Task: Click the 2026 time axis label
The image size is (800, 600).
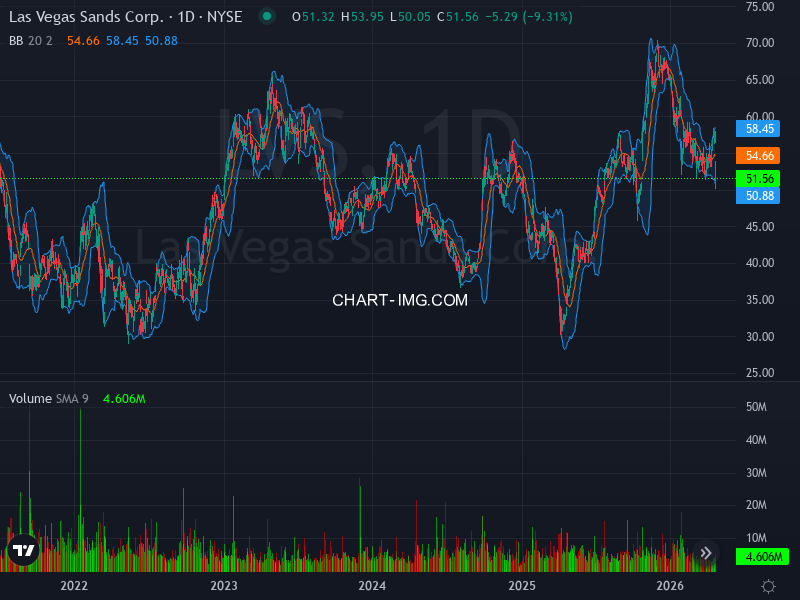Action: [670, 586]
